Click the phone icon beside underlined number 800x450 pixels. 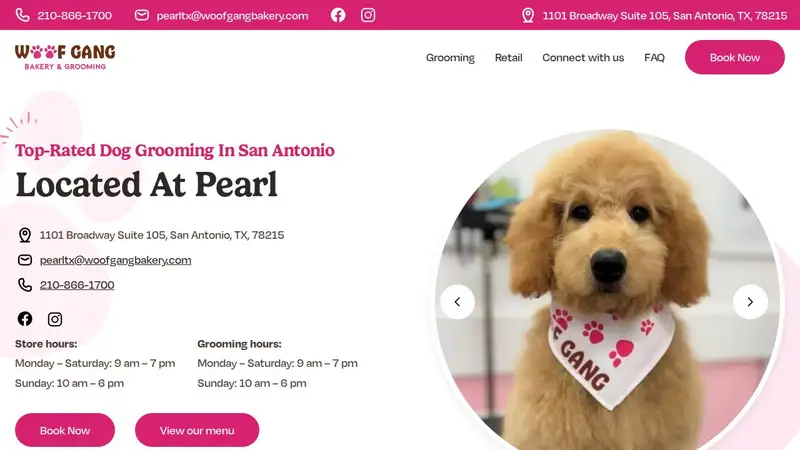click(x=25, y=285)
